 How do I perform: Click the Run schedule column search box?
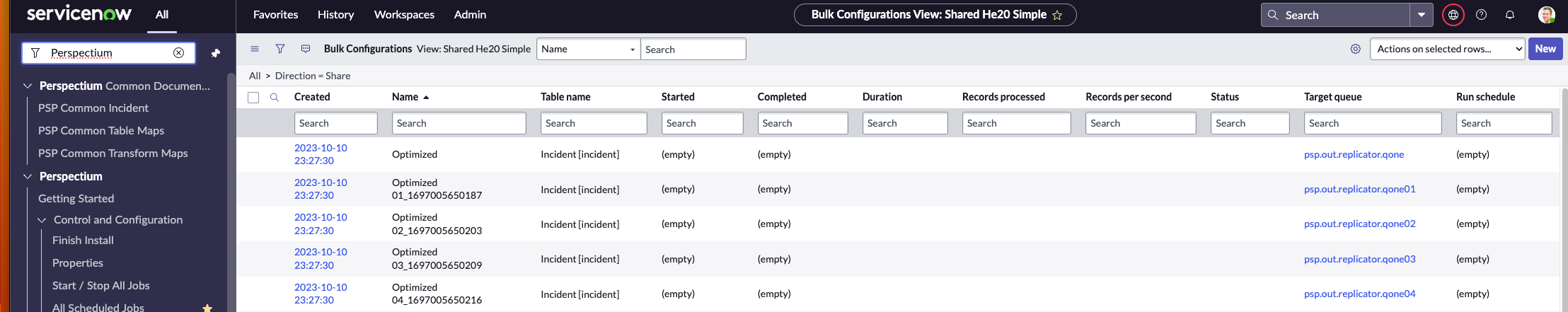[x=1504, y=123]
